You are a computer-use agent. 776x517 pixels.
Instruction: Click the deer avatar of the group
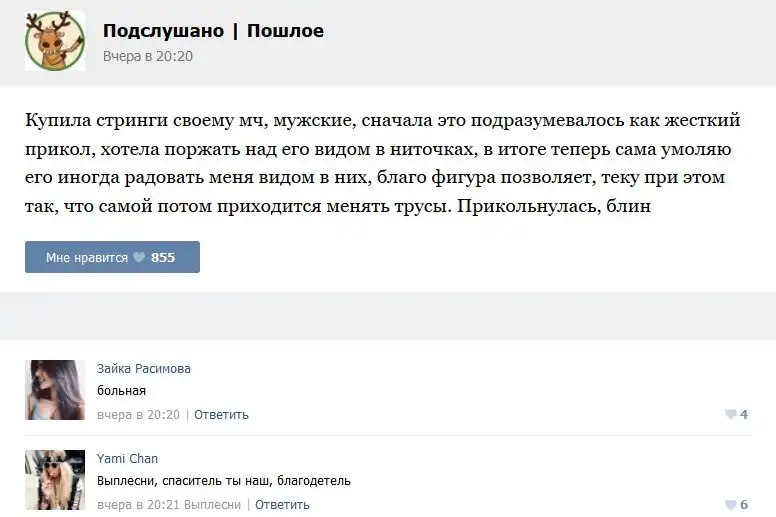(54, 42)
